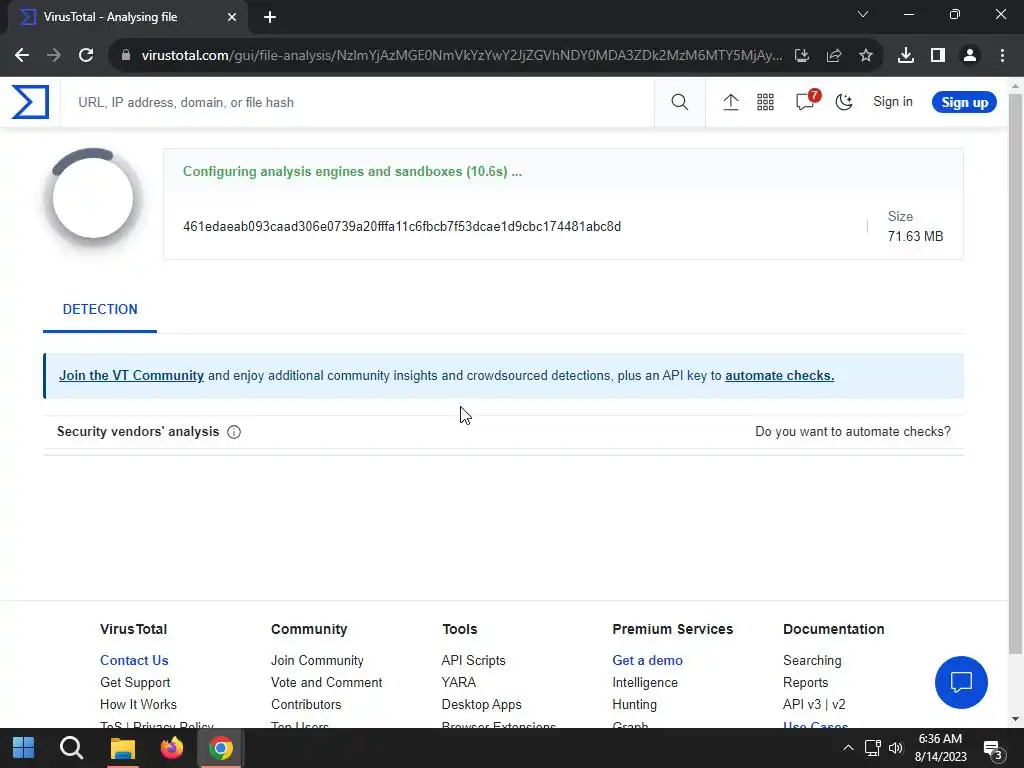Click the share page icon in address bar
The width and height of the screenshot is (1024, 768).
(834, 56)
